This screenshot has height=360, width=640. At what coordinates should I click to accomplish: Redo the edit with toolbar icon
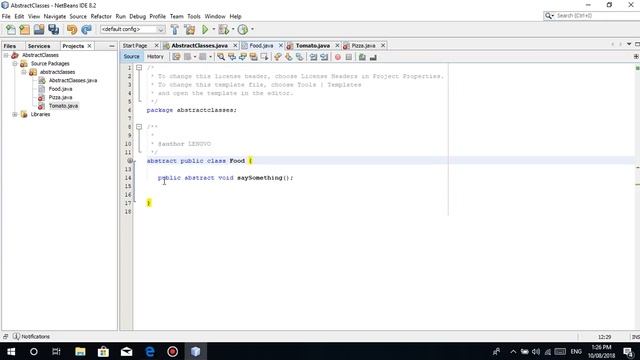tap(86, 29)
